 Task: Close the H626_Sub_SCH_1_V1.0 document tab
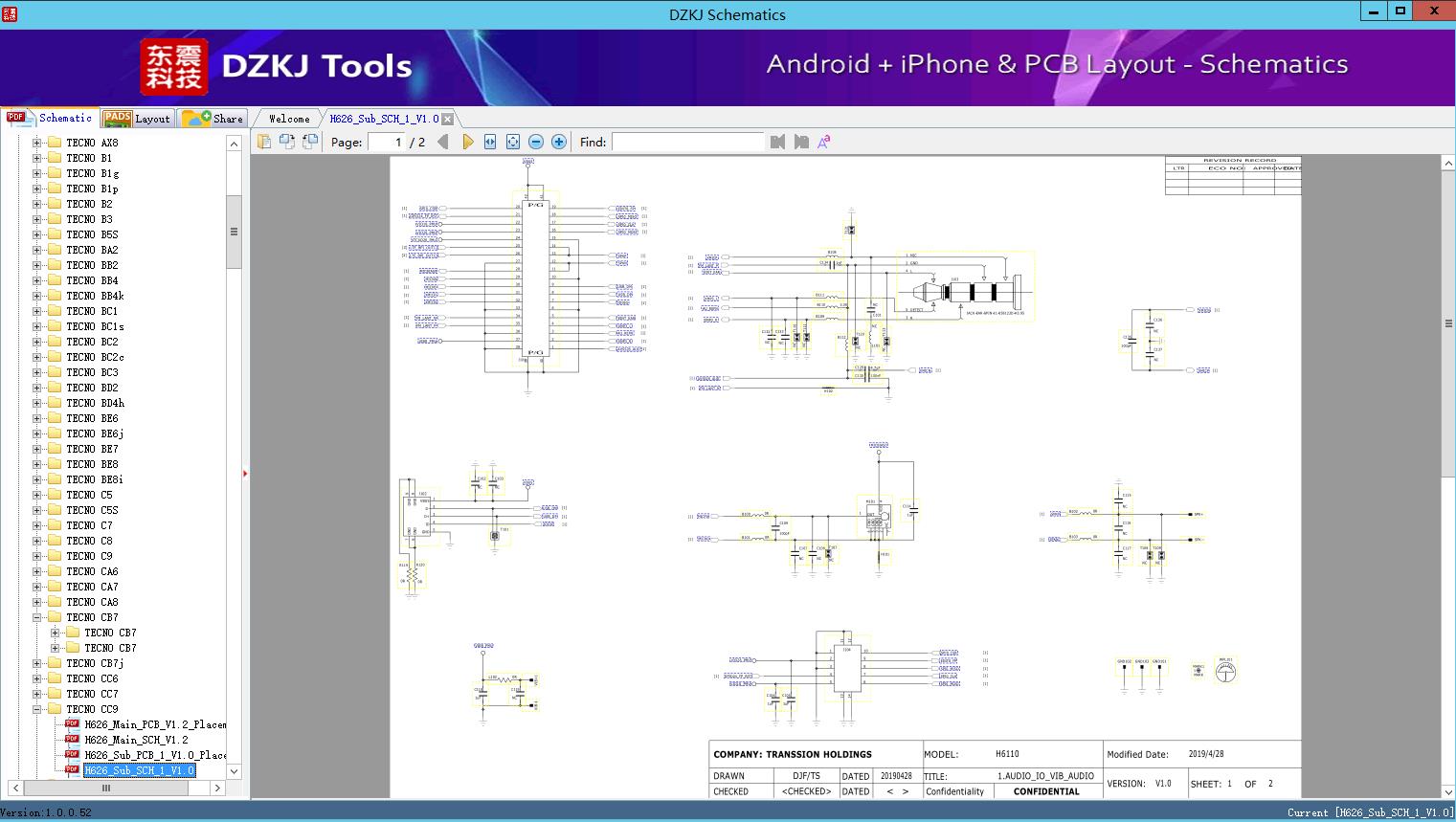click(447, 119)
